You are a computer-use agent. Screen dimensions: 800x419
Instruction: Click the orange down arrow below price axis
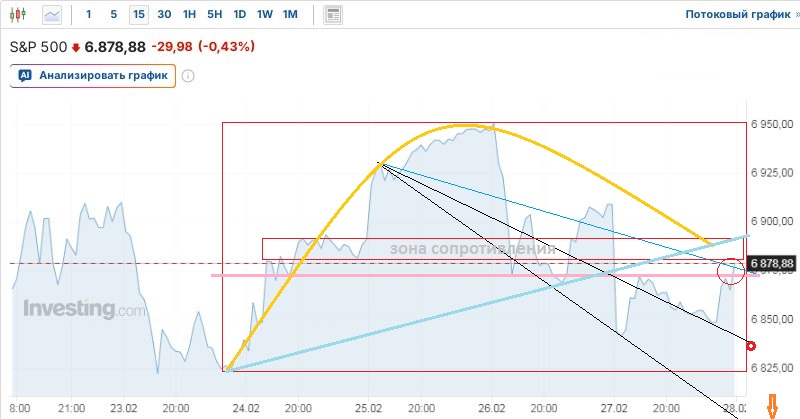[x=771, y=406]
